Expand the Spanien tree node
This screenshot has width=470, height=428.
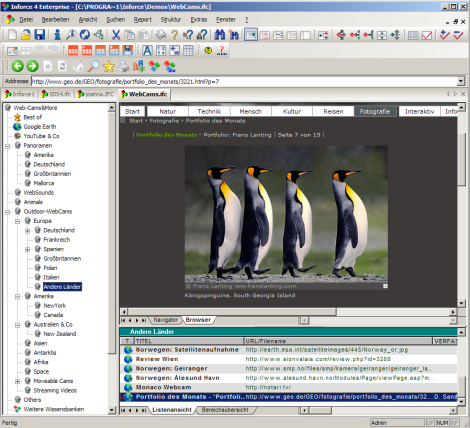(28, 249)
